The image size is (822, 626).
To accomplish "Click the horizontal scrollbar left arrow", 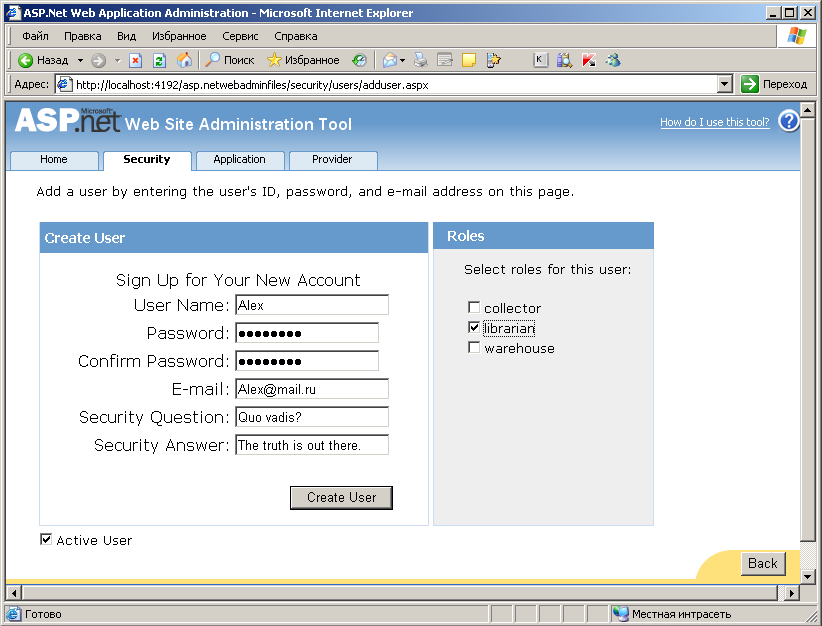I will point(14,593).
